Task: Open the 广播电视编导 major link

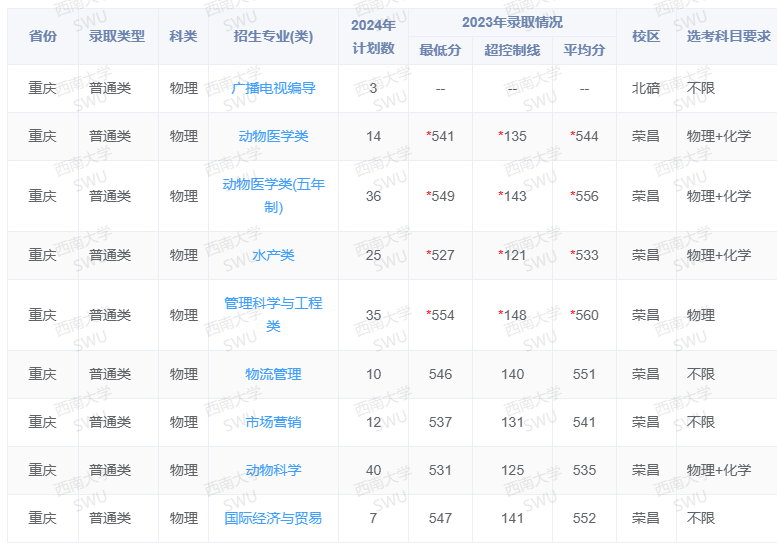Action: click(273, 88)
